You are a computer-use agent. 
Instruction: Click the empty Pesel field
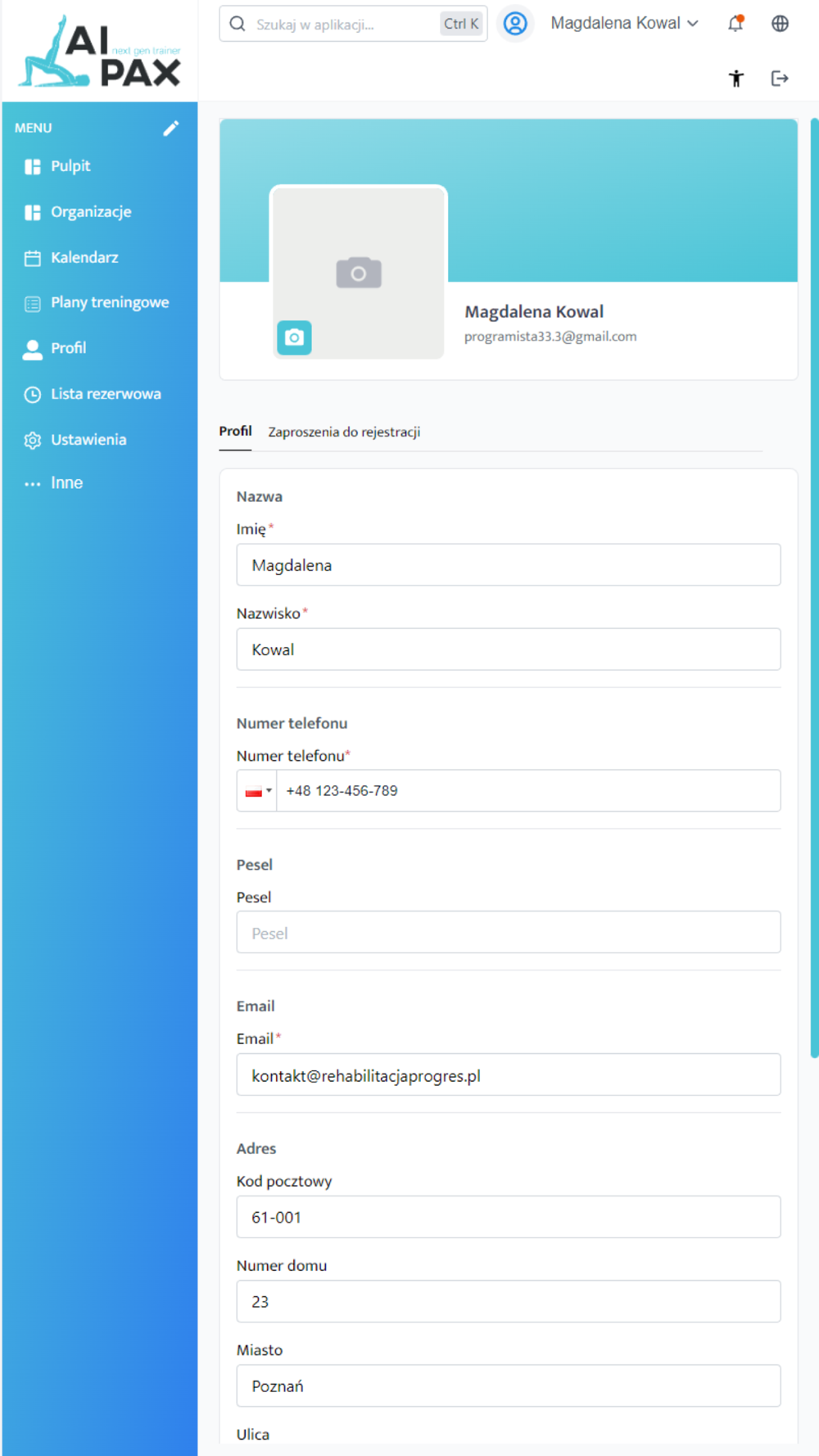(x=509, y=933)
